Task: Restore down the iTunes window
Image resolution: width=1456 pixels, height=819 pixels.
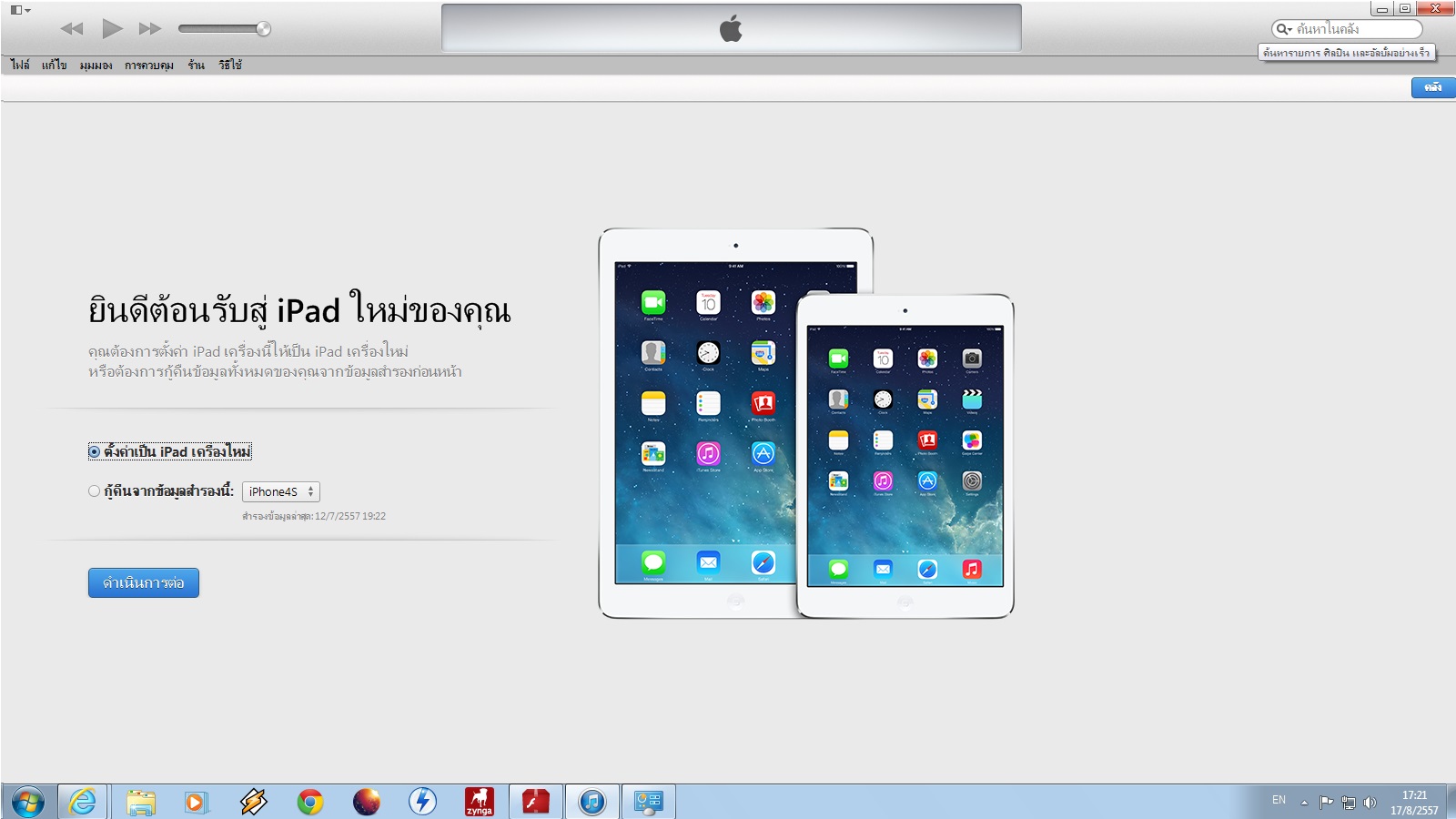Action: point(1405,8)
